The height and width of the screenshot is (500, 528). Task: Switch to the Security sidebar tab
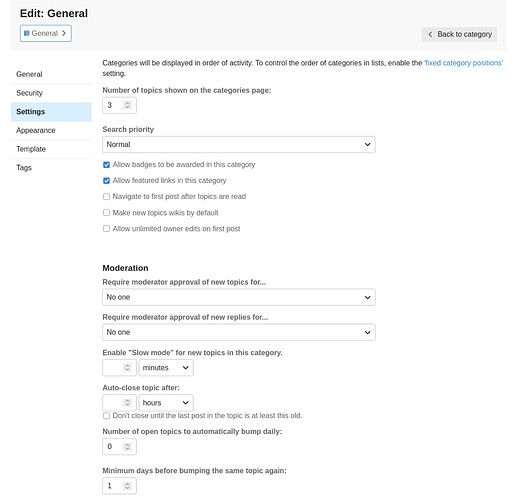click(51, 93)
